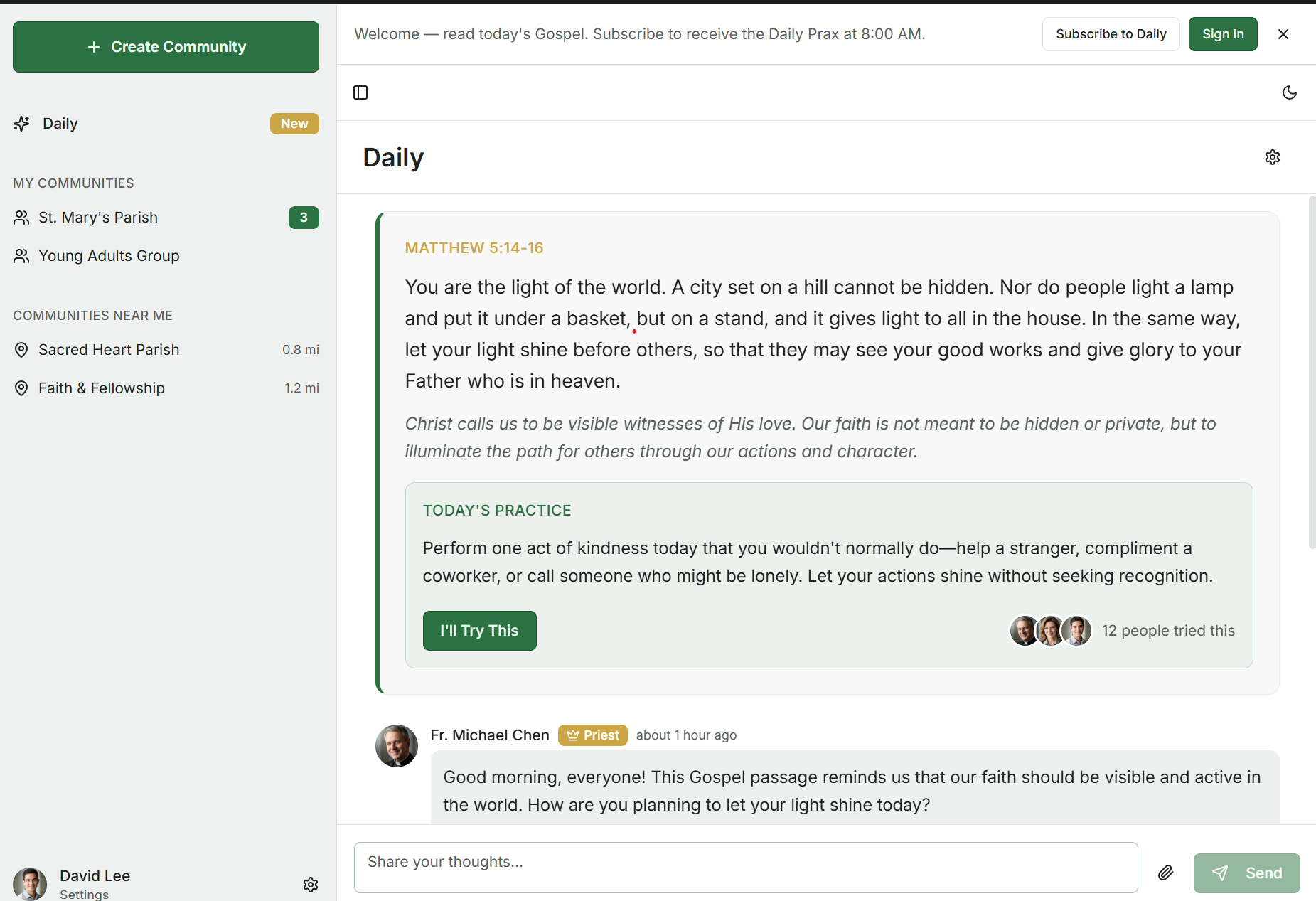The image size is (1316, 901).
Task: Click the crown icon in the Priest badge
Action: [573, 735]
